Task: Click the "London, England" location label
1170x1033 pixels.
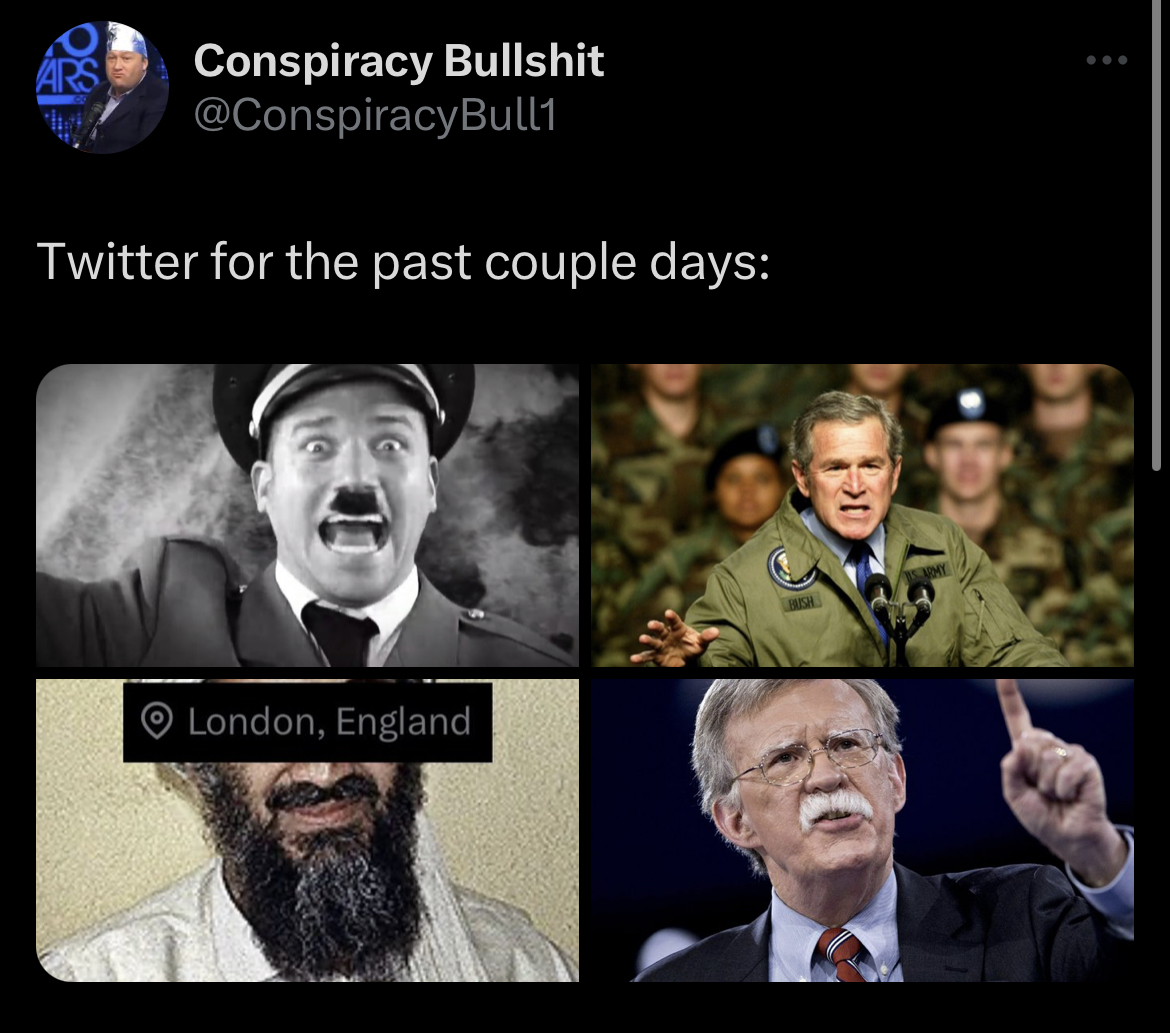Action: (329, 722)
